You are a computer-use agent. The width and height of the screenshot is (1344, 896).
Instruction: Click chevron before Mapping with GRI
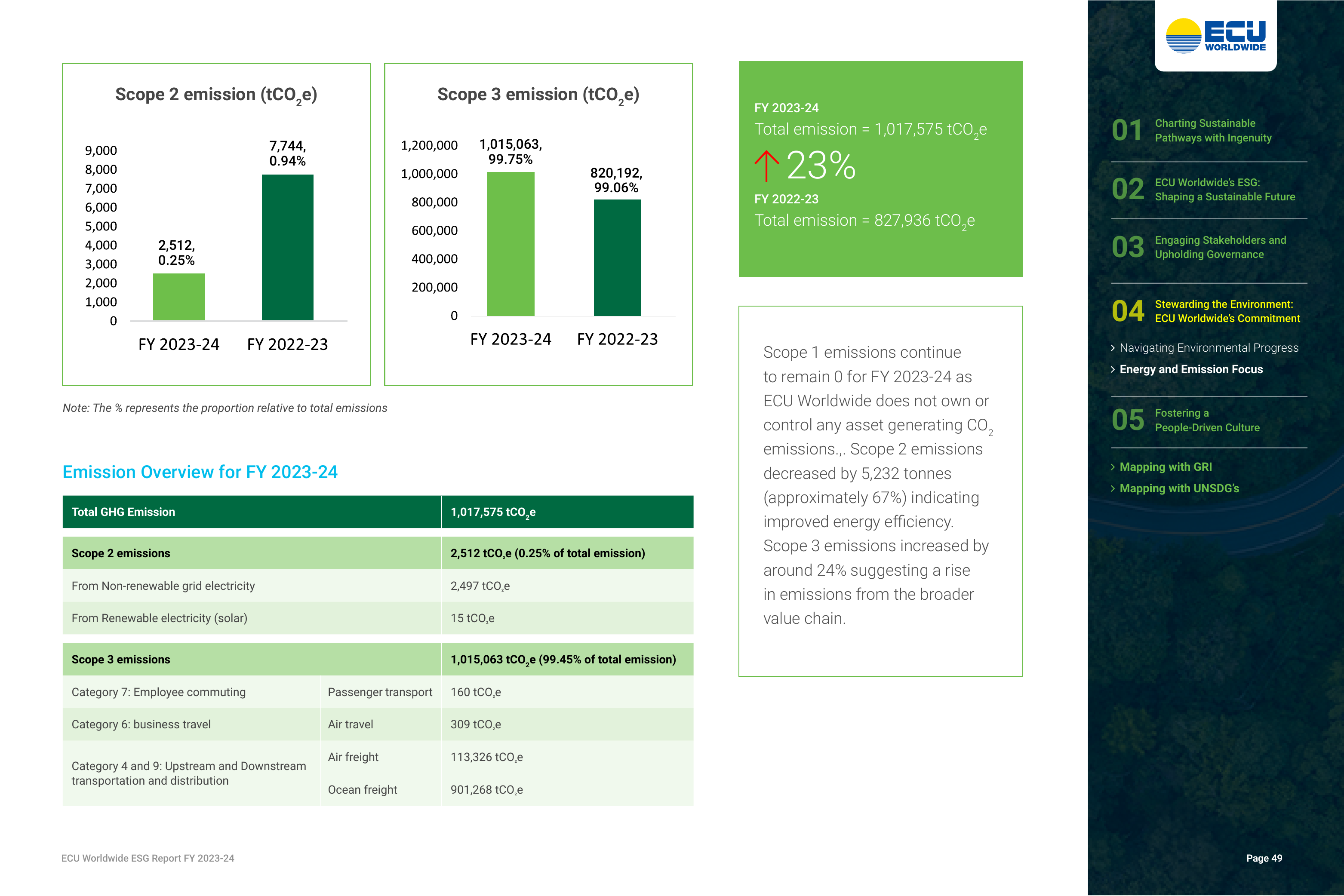[1113, 467]
